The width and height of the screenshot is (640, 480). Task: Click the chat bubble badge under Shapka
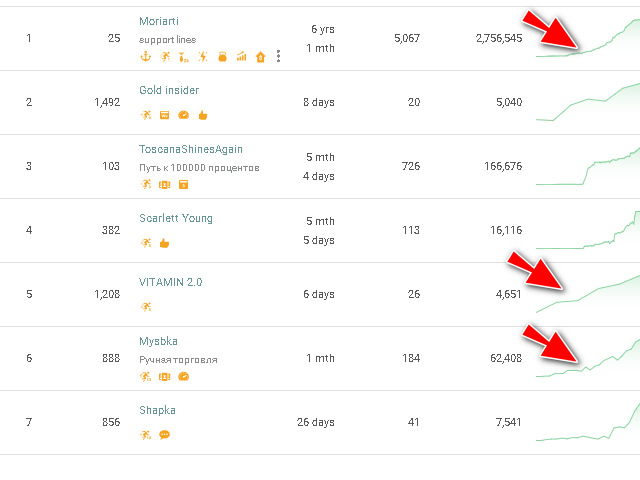tap(164, 435)
